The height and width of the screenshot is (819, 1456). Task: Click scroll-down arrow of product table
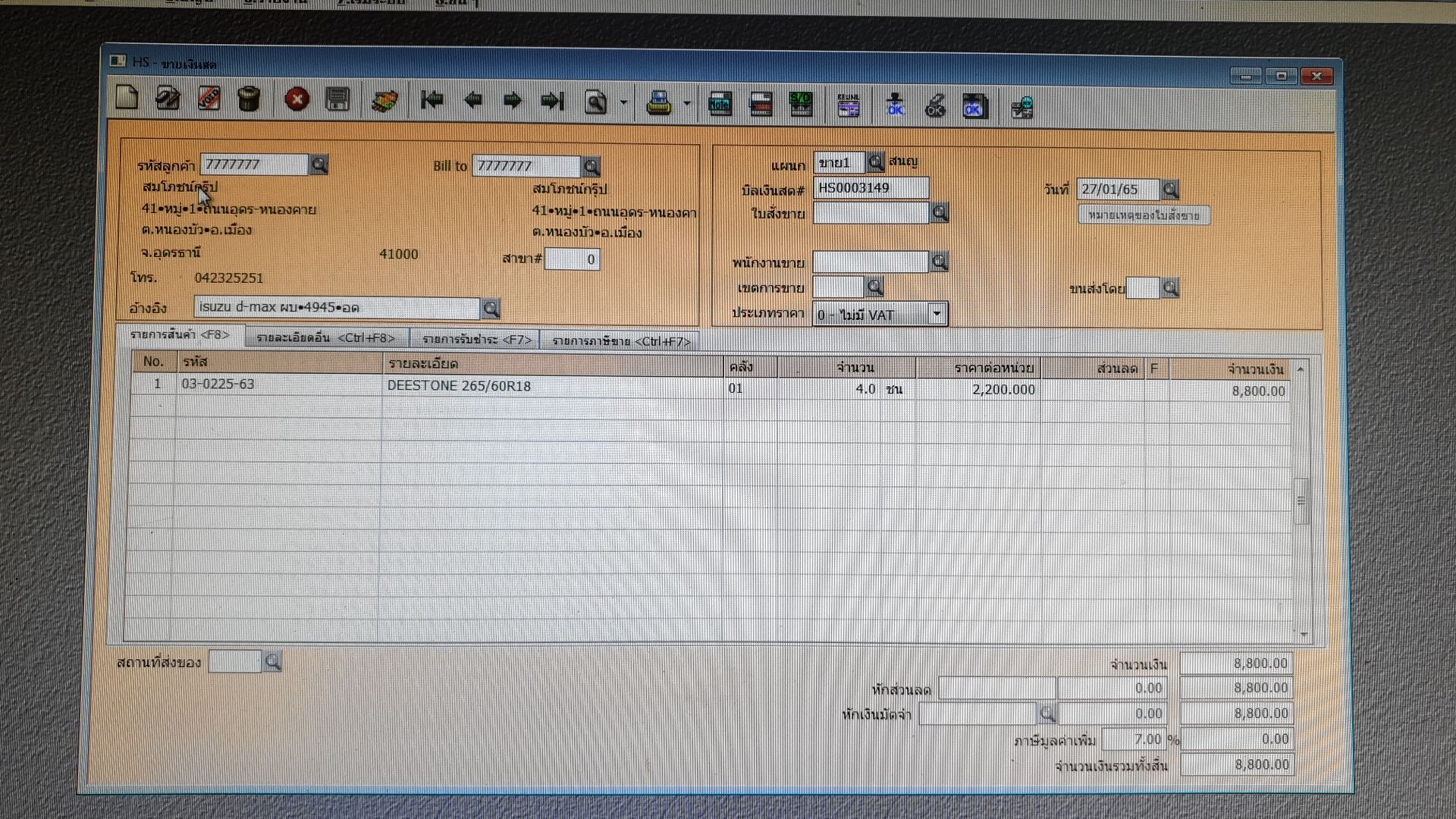point(1304,634)
